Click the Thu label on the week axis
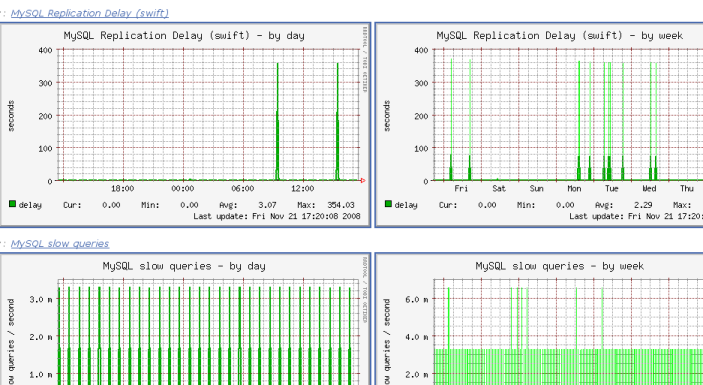This screenshot has width=703, height=385. tap(687, 189)
